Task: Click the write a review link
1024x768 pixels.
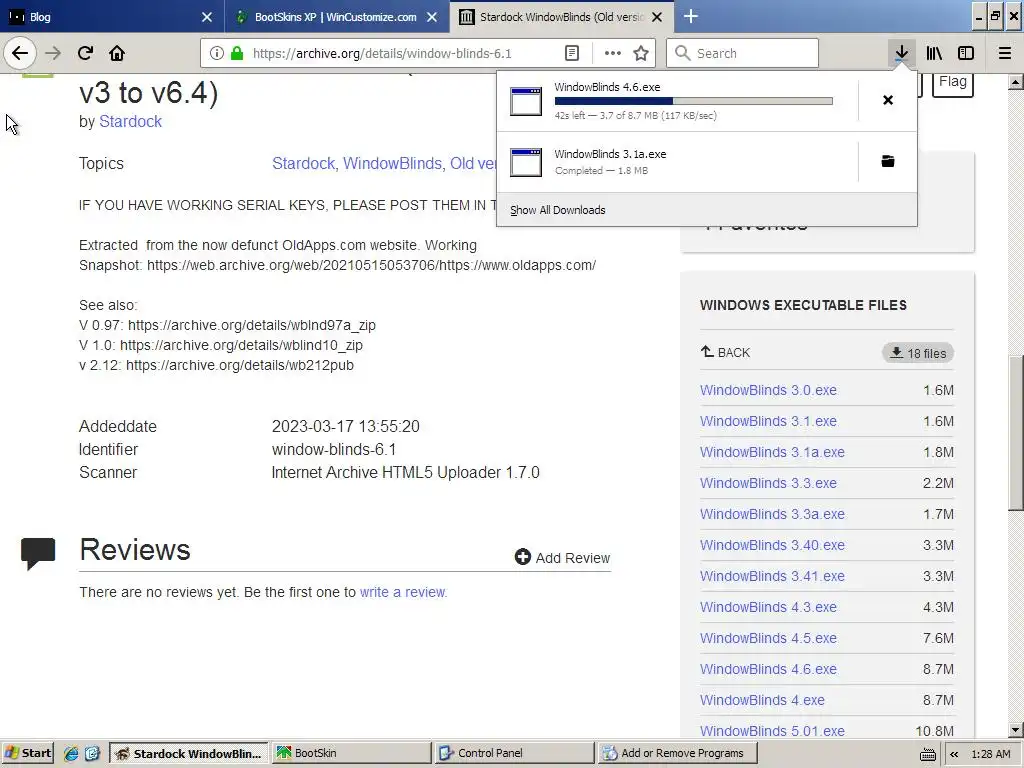Action: (403, 592)
